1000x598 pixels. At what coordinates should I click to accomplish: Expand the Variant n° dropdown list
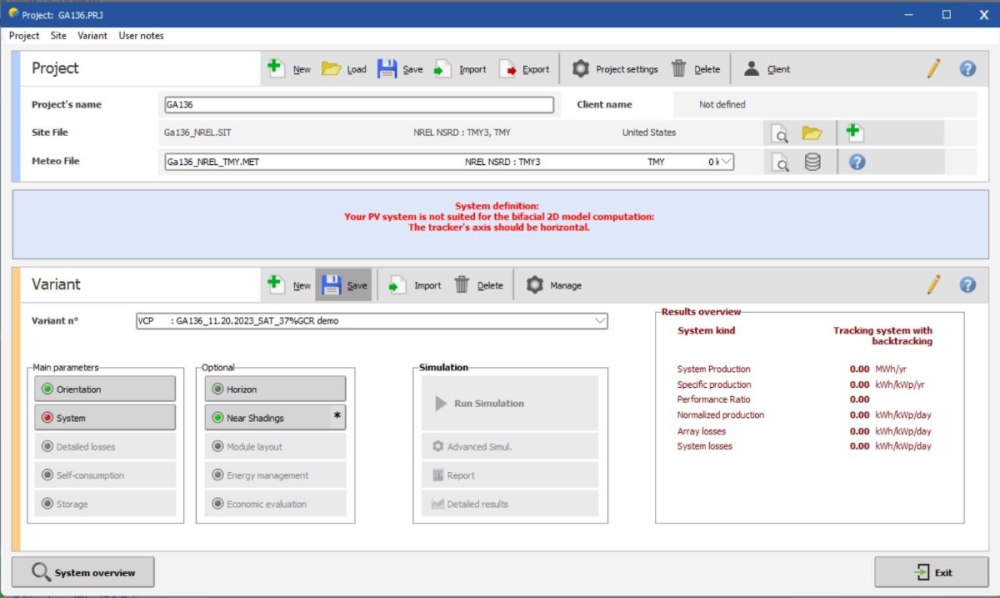pos(599,321)
